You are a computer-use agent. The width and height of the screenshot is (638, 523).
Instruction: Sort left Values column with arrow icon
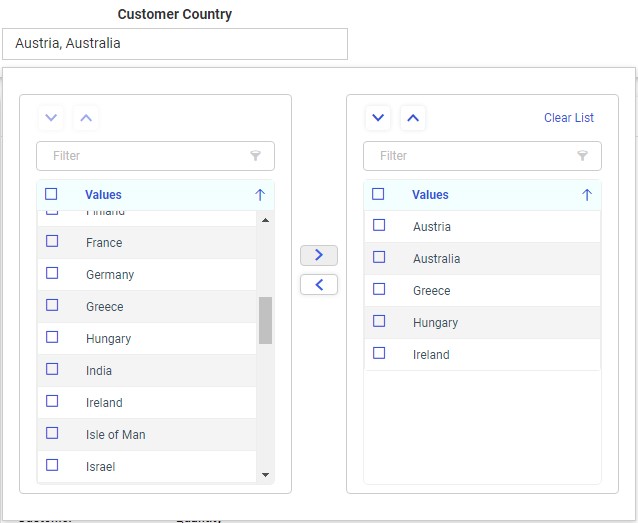(x=260, y=195)
